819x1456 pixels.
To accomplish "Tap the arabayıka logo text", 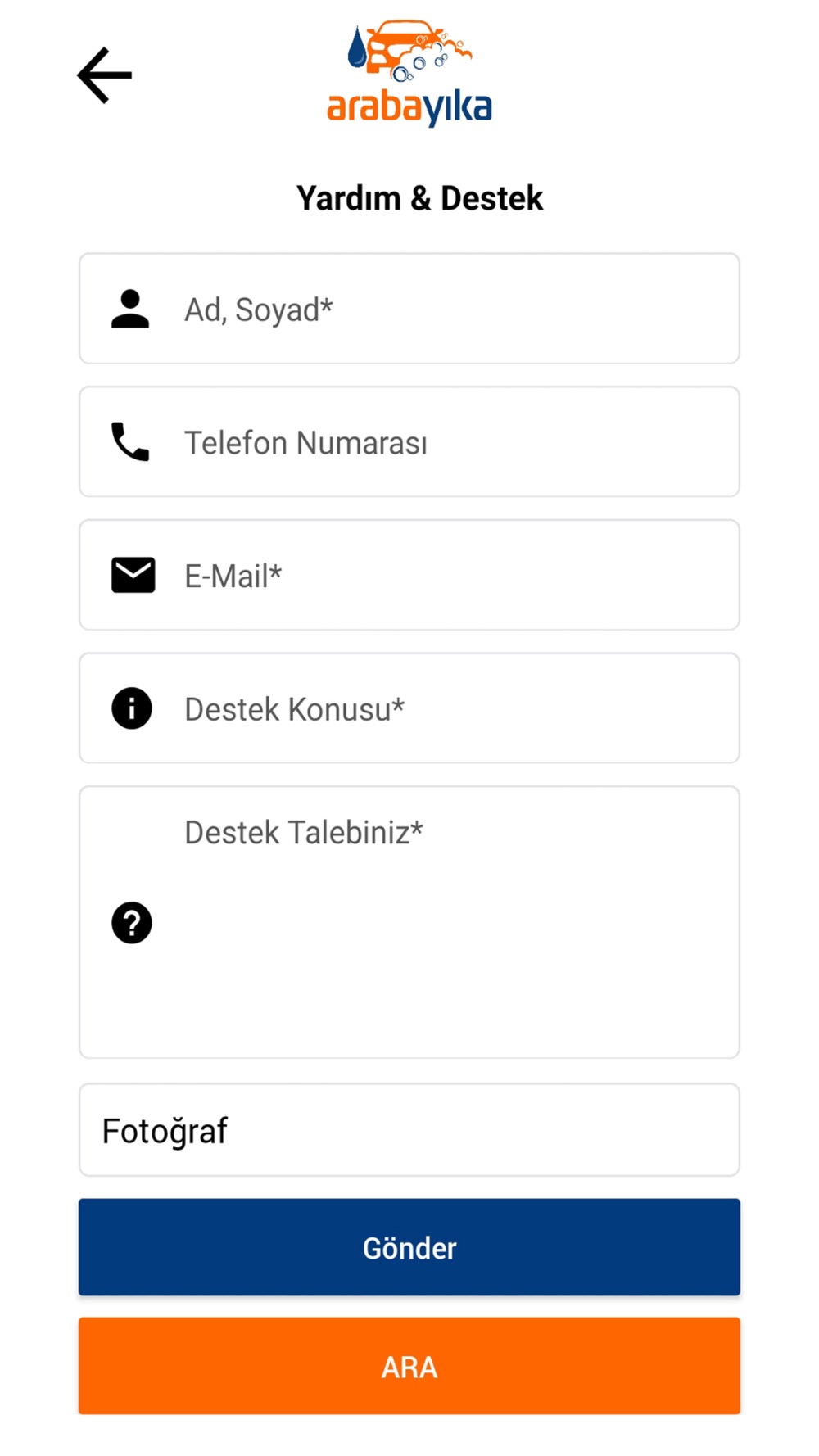I will coord(409,108).
